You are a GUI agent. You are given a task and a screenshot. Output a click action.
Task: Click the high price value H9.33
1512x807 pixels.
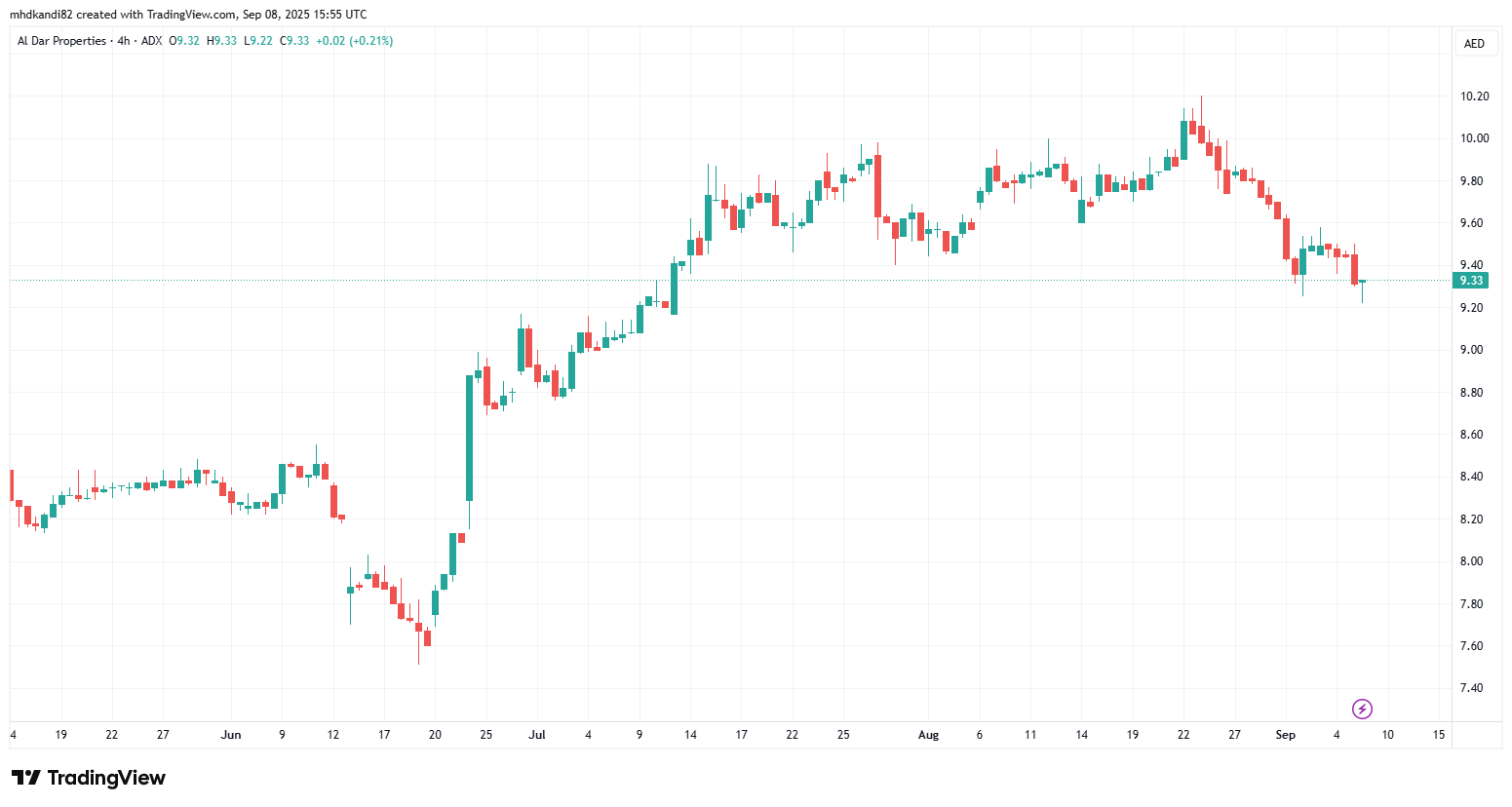coord(222,41)
